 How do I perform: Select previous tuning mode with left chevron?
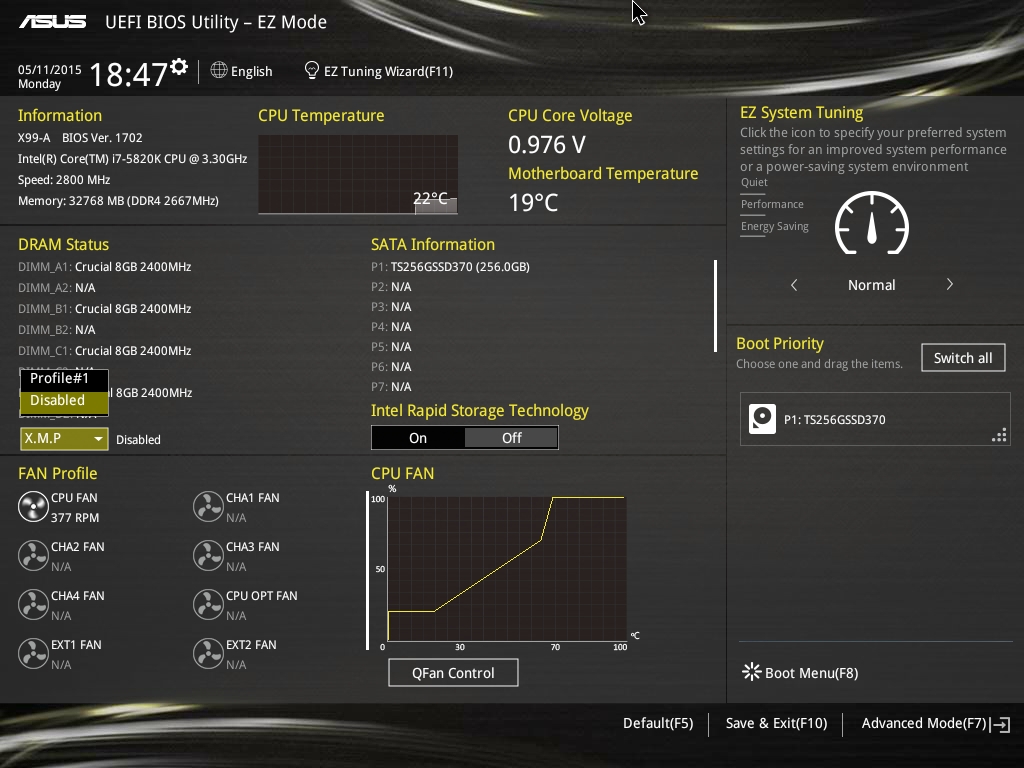click(x=794, y=285)
